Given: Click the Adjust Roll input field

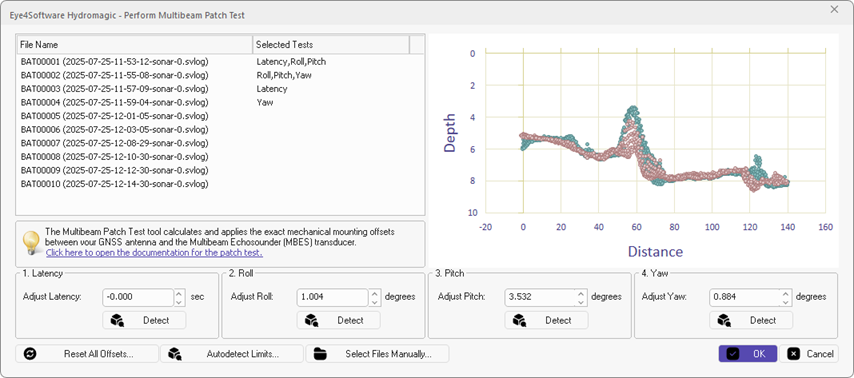Looking at the screenshot, I should (333, 297).
